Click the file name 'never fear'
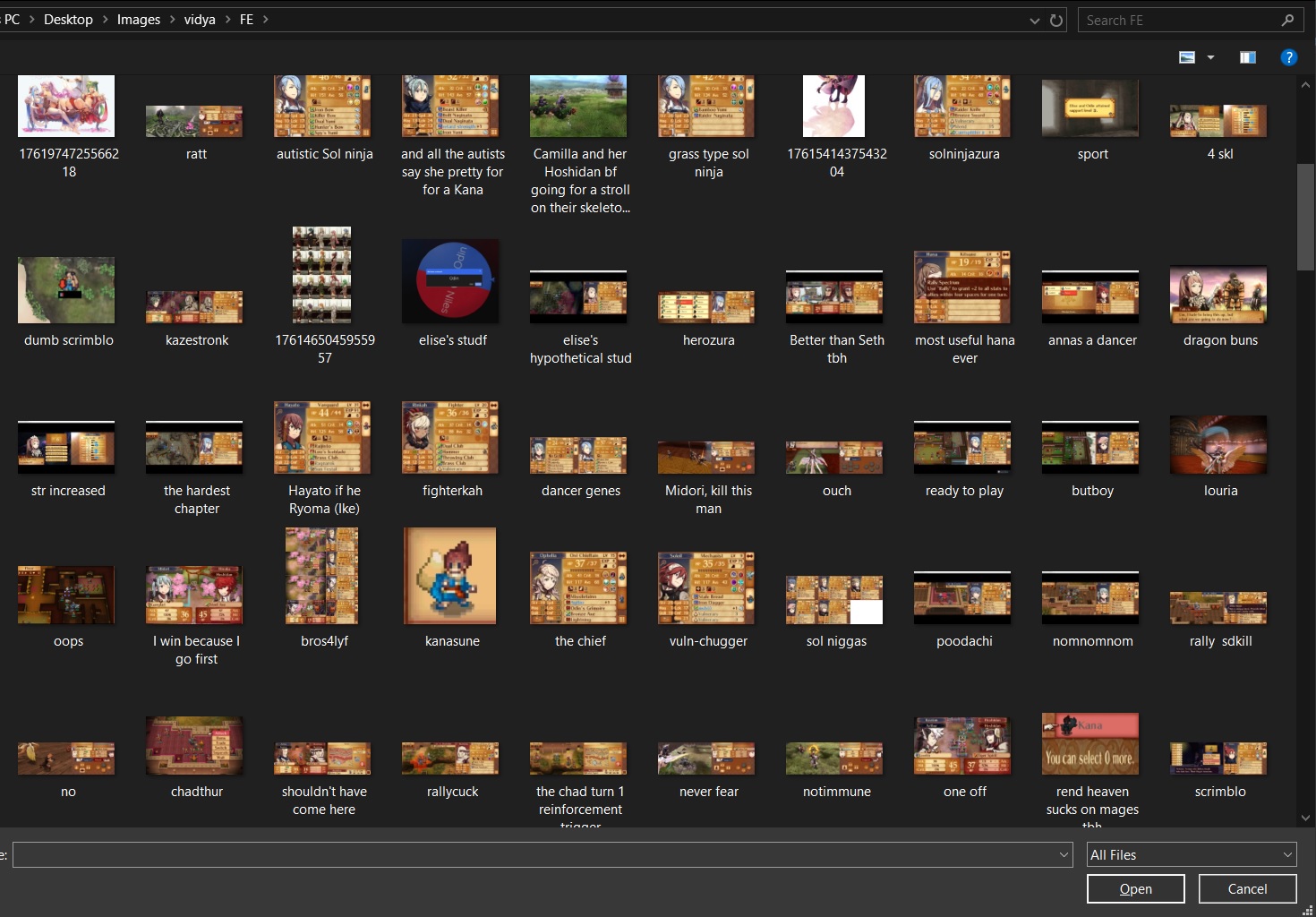Image resolution: width=1316 pixels, height=917 pixels. tap(709, 792)
